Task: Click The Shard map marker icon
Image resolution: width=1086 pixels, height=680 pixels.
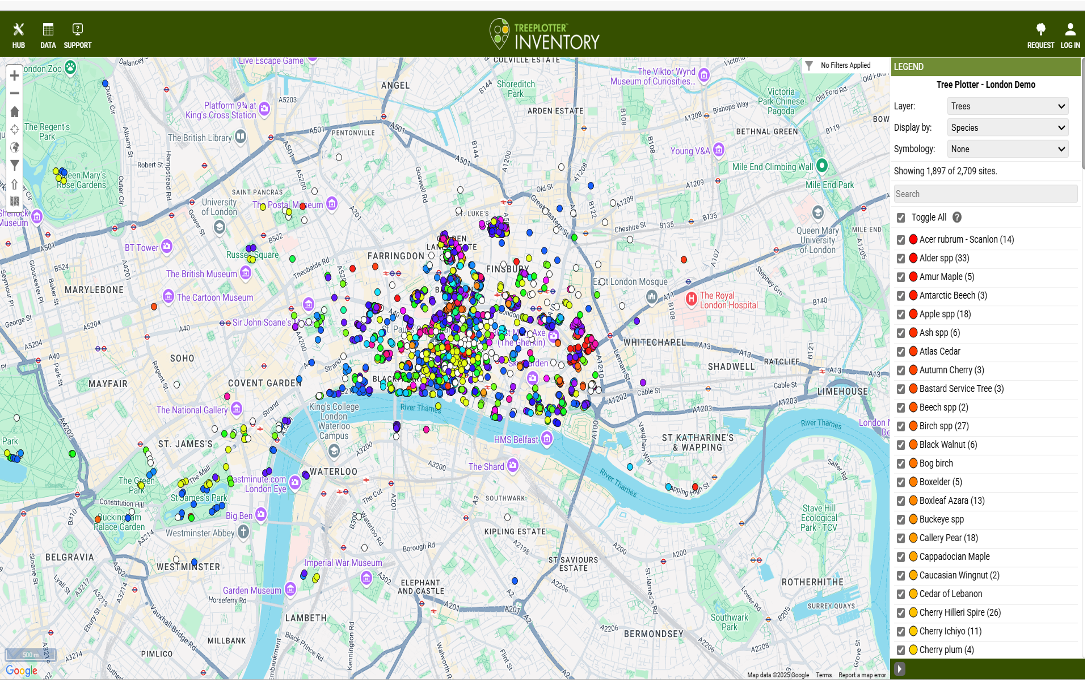Action: 513,466
